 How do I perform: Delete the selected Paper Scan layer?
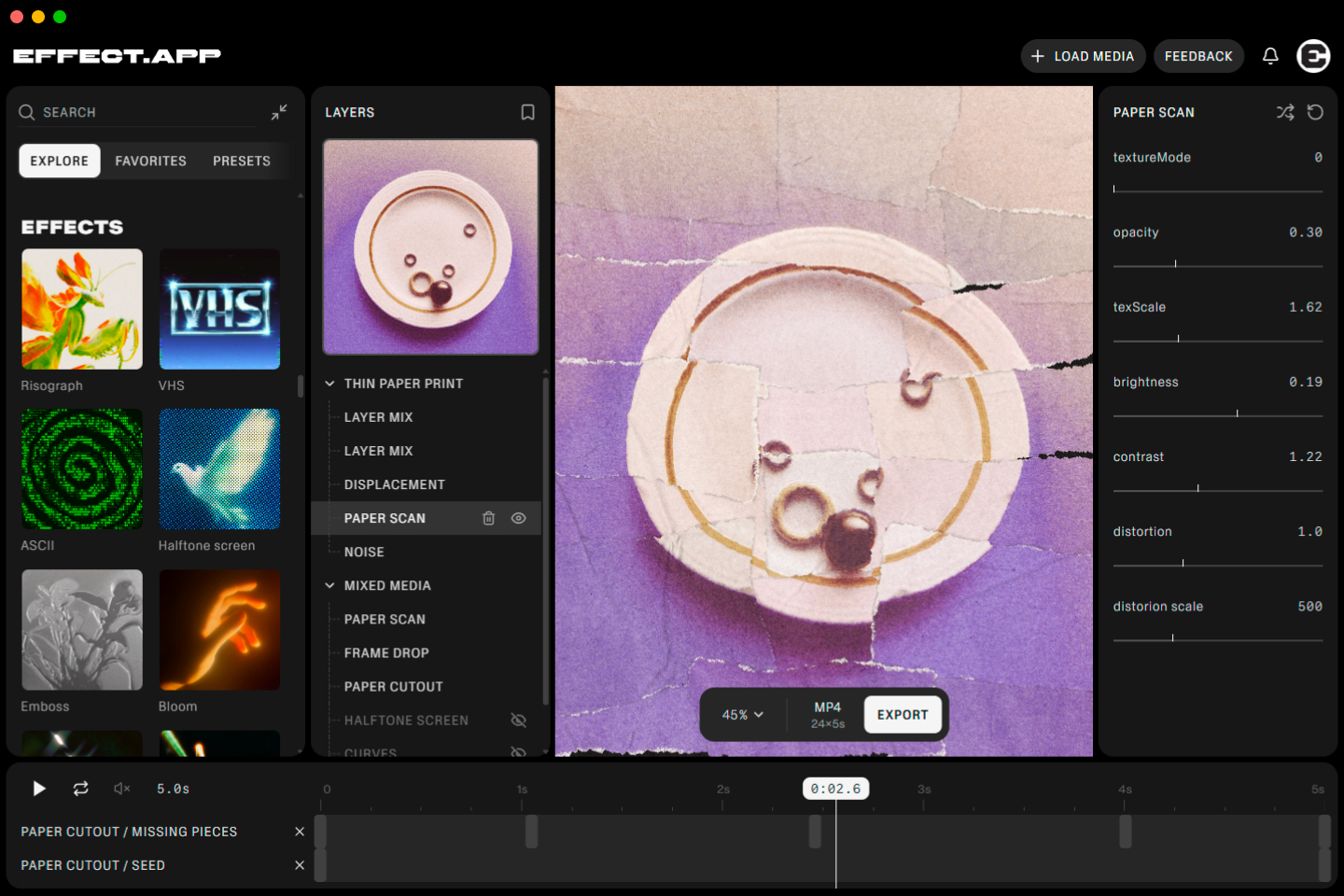coord(488,518)
